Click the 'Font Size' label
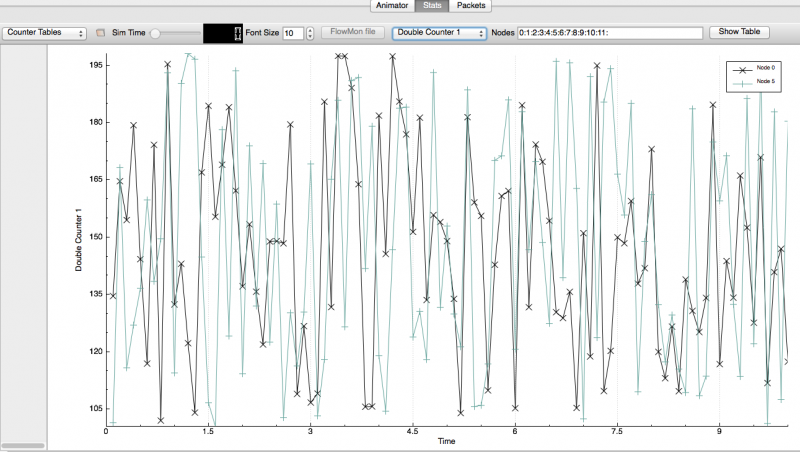Image resolution: width=800 pixels, height=452 pixels. coord(262,33)
